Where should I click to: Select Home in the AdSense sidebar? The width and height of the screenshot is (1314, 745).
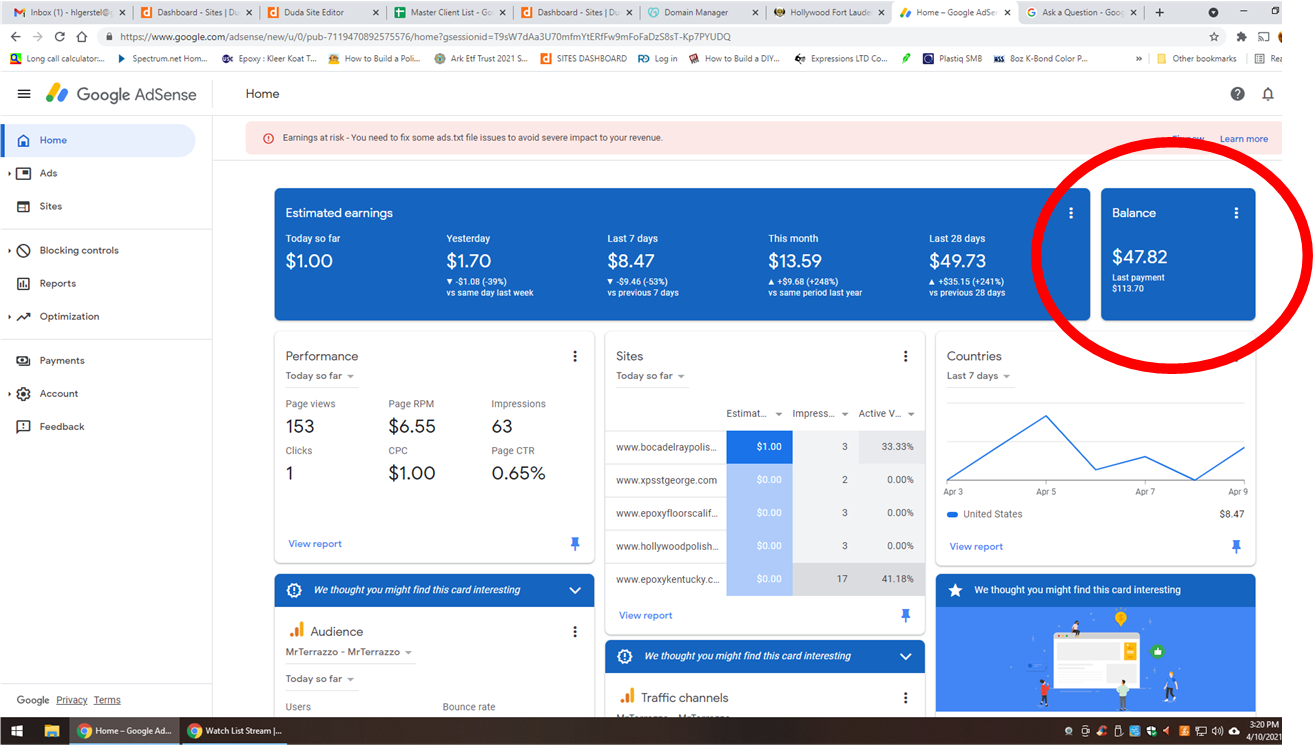click(98, 141)
